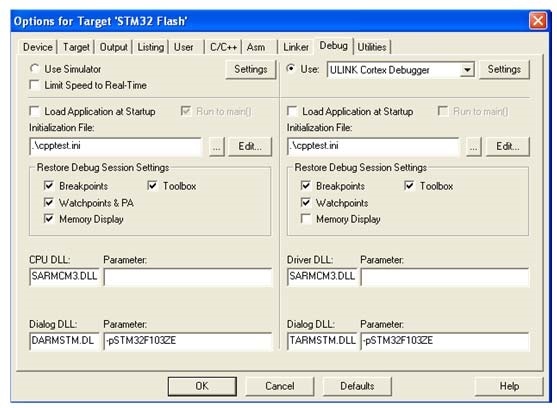
Task: Select the Use Simulator radio button
Action: click(x=35, y=68)
